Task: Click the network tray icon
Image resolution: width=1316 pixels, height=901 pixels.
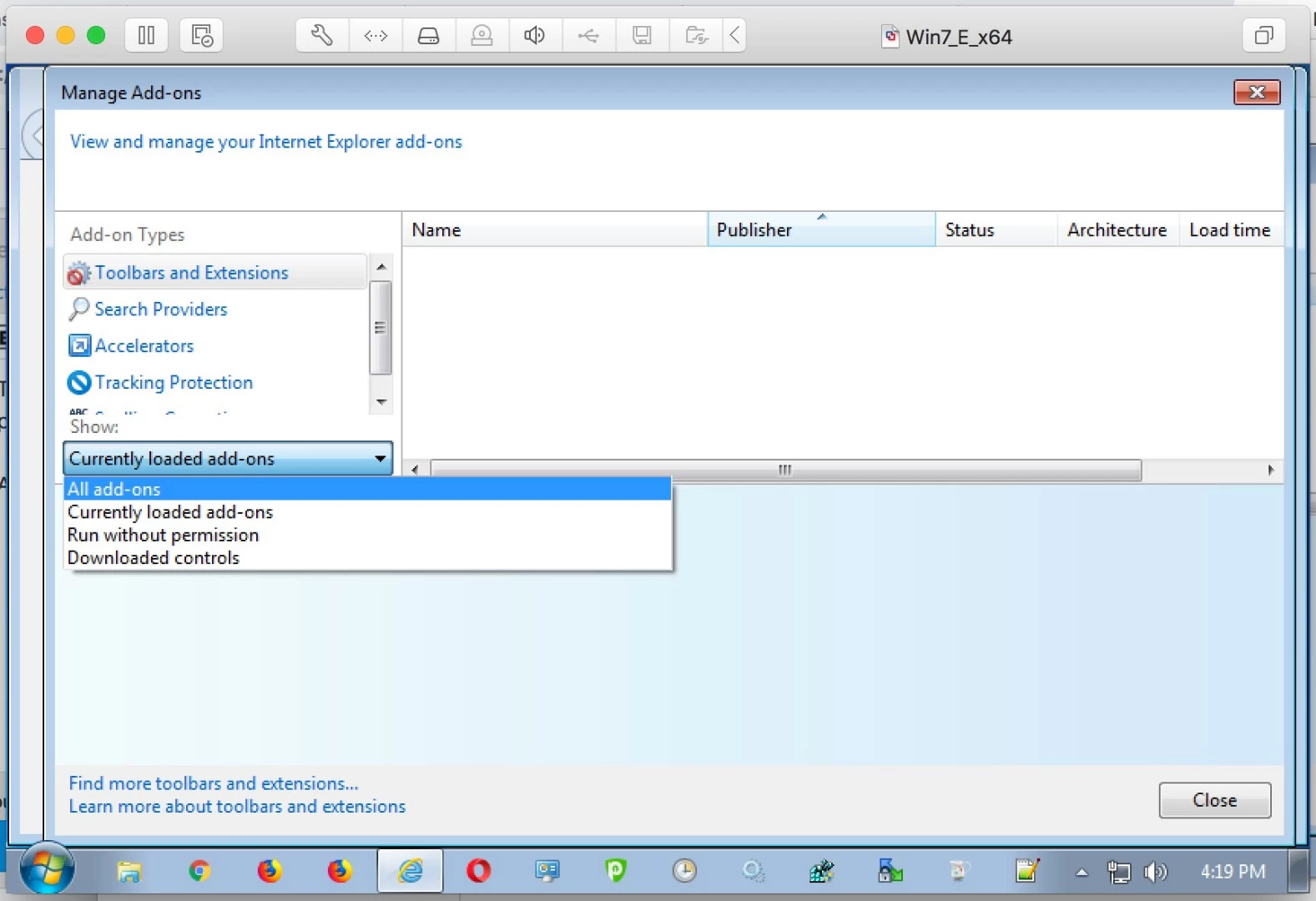Action: (1118, 873)
